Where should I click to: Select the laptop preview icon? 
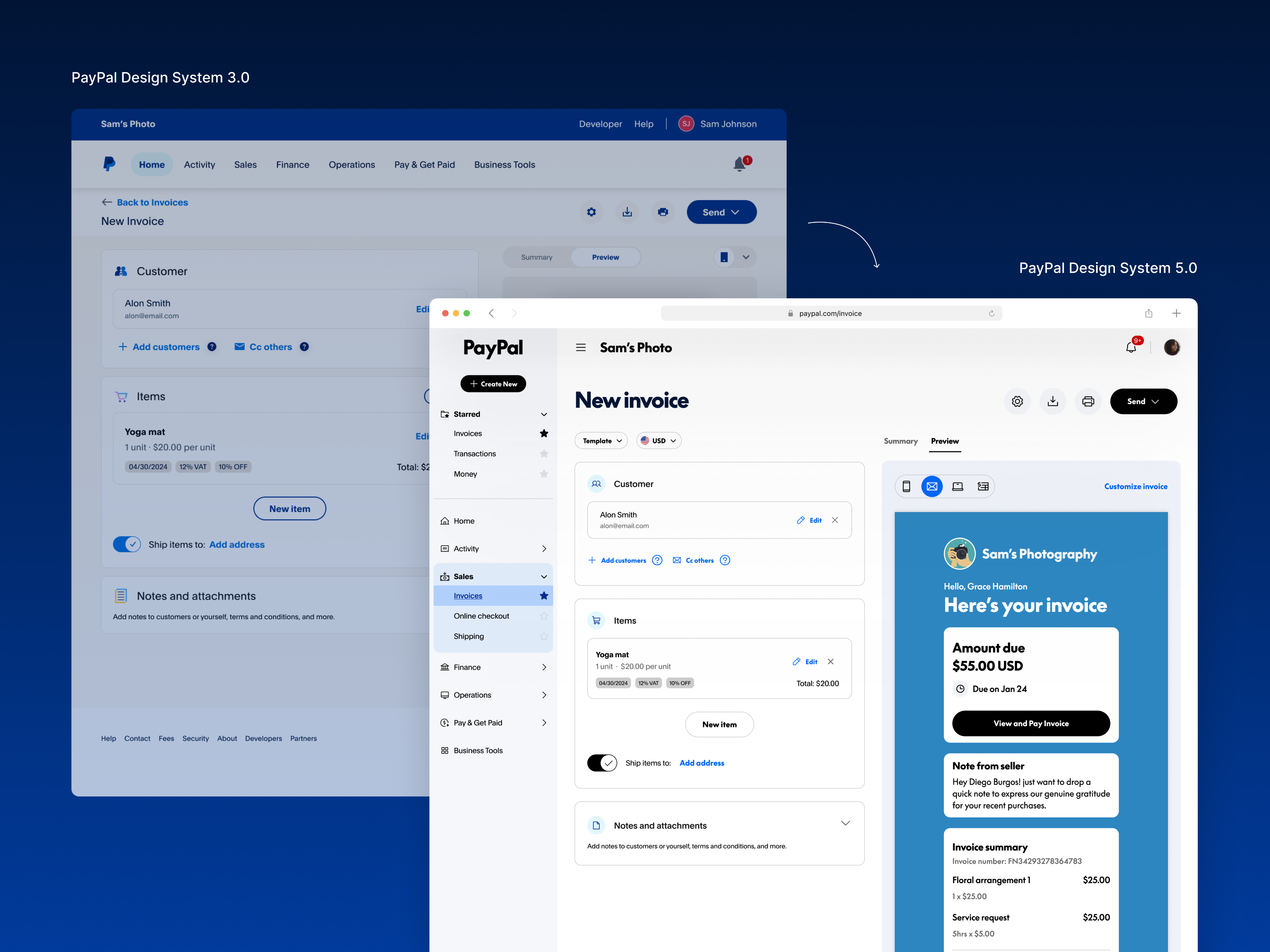pyautogui.click(x=957, y=487)
